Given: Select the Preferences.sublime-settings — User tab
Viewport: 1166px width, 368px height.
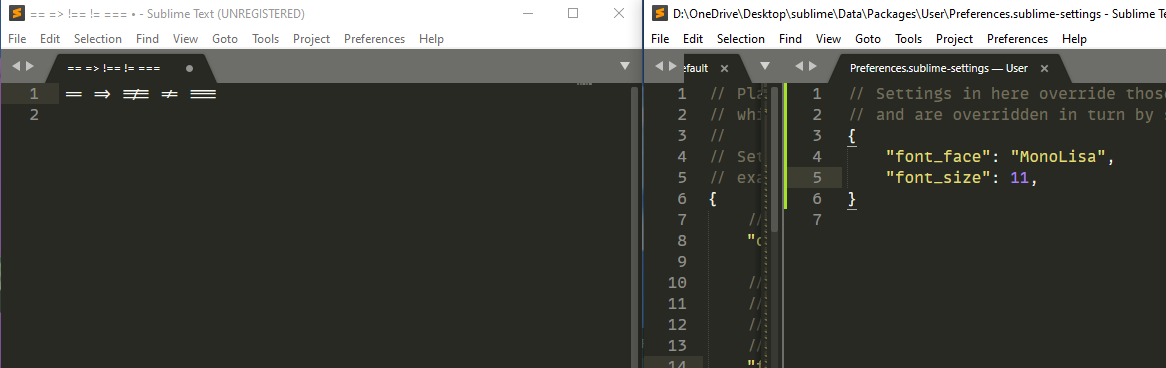Looking at the screenshot, I should pyautogui.click(x=938, y=68).
